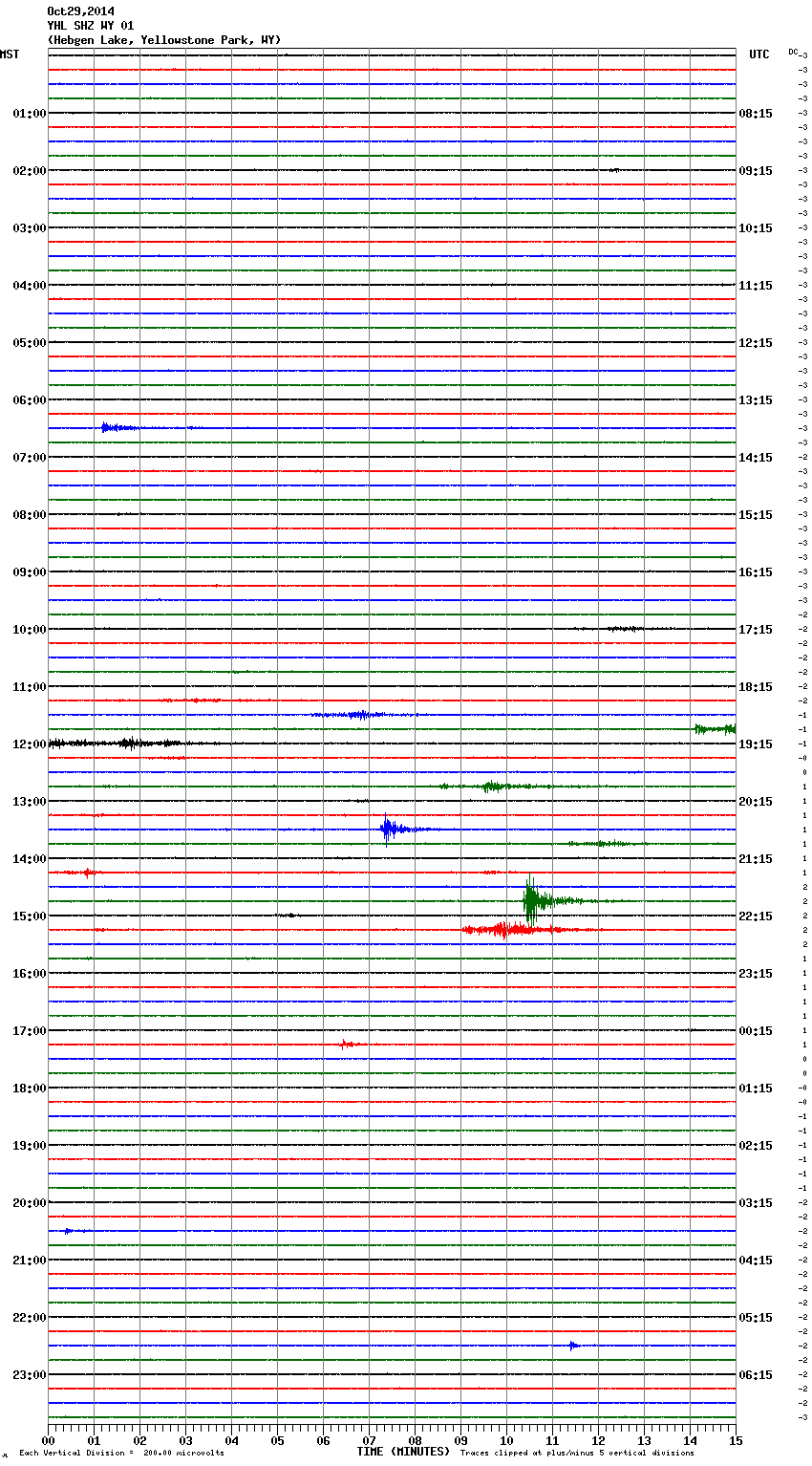Click the MST timezone header
812x1466 pixels.
(x=10, y=54)
